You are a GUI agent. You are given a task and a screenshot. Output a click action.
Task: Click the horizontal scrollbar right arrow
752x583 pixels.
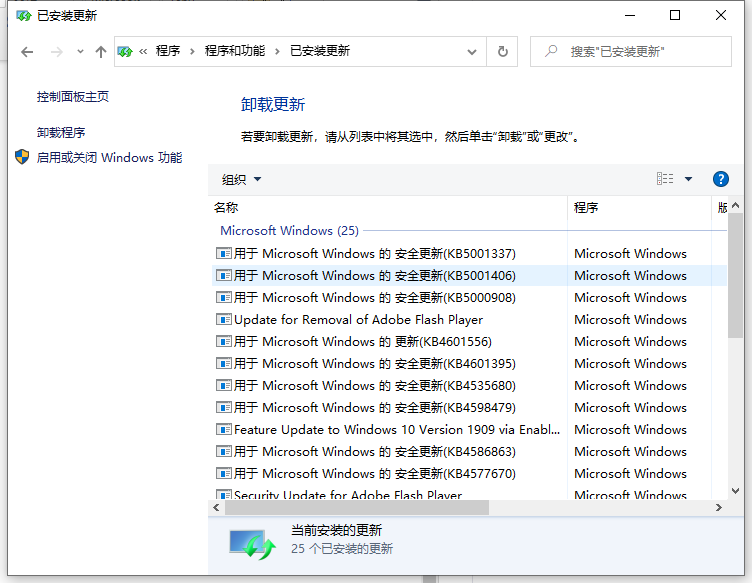[718, 508]
